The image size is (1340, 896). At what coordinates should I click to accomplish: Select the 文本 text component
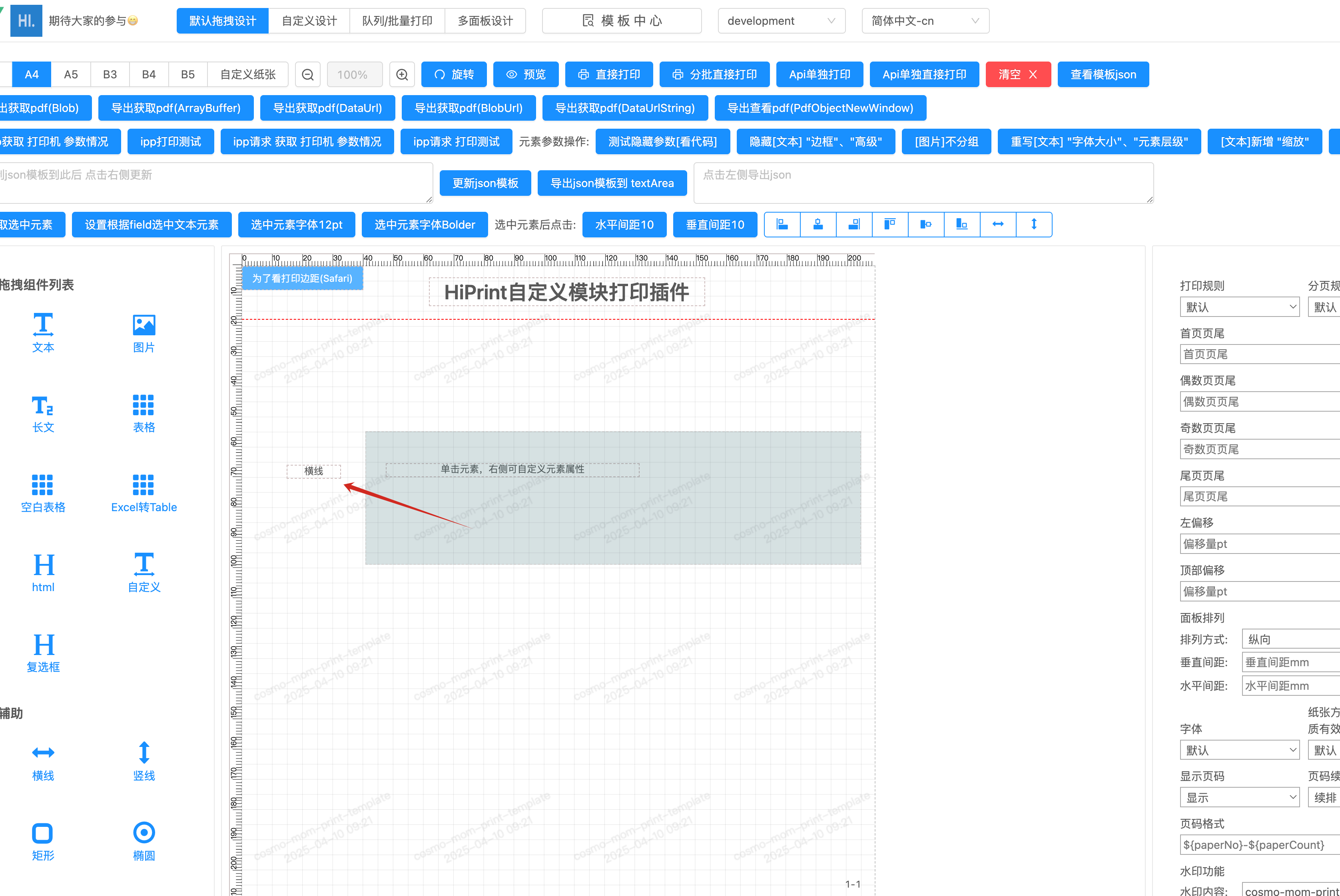(43, 332)
